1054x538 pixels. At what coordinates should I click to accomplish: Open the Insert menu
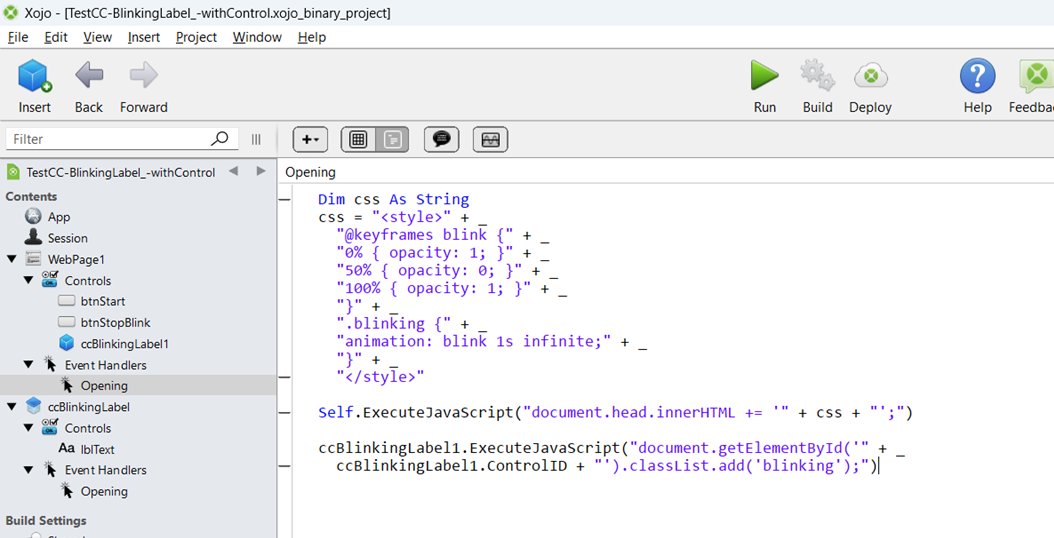coord(144,37)
